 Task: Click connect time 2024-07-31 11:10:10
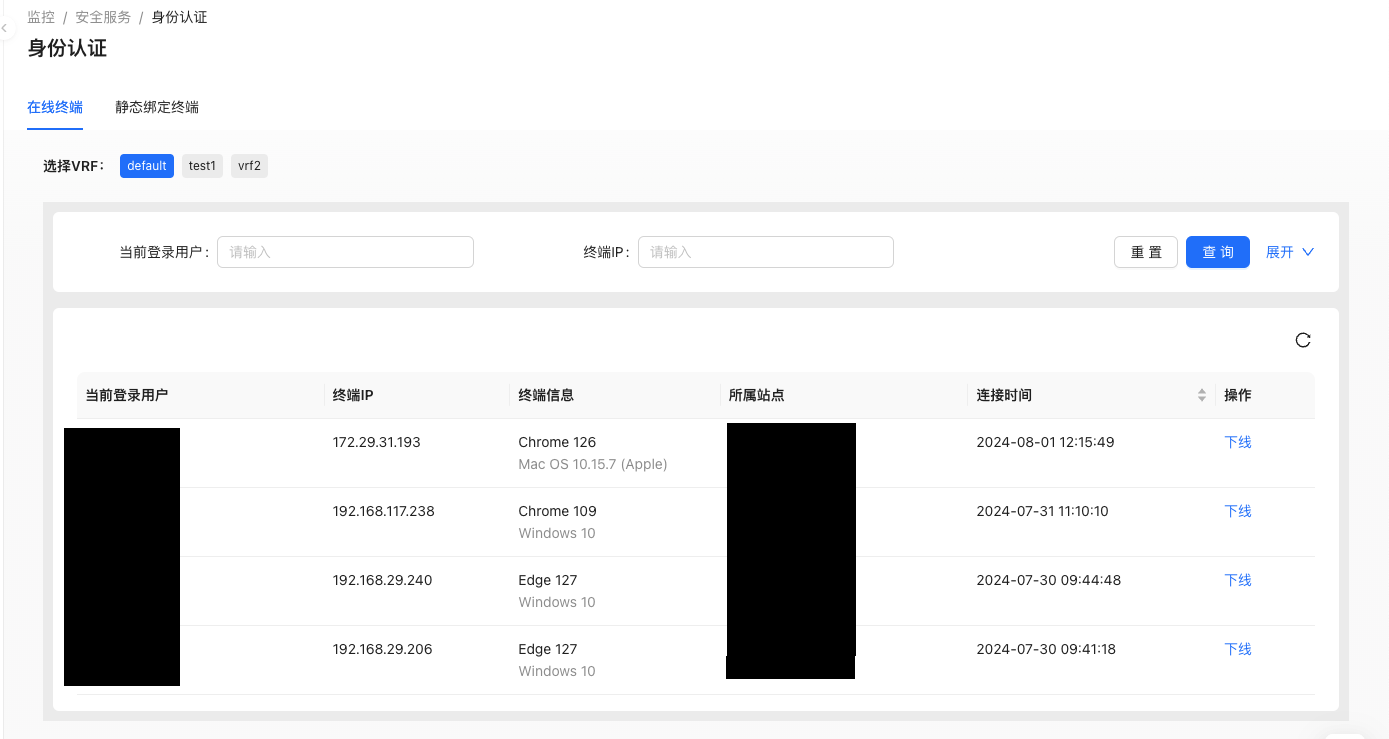(1042, 511)
